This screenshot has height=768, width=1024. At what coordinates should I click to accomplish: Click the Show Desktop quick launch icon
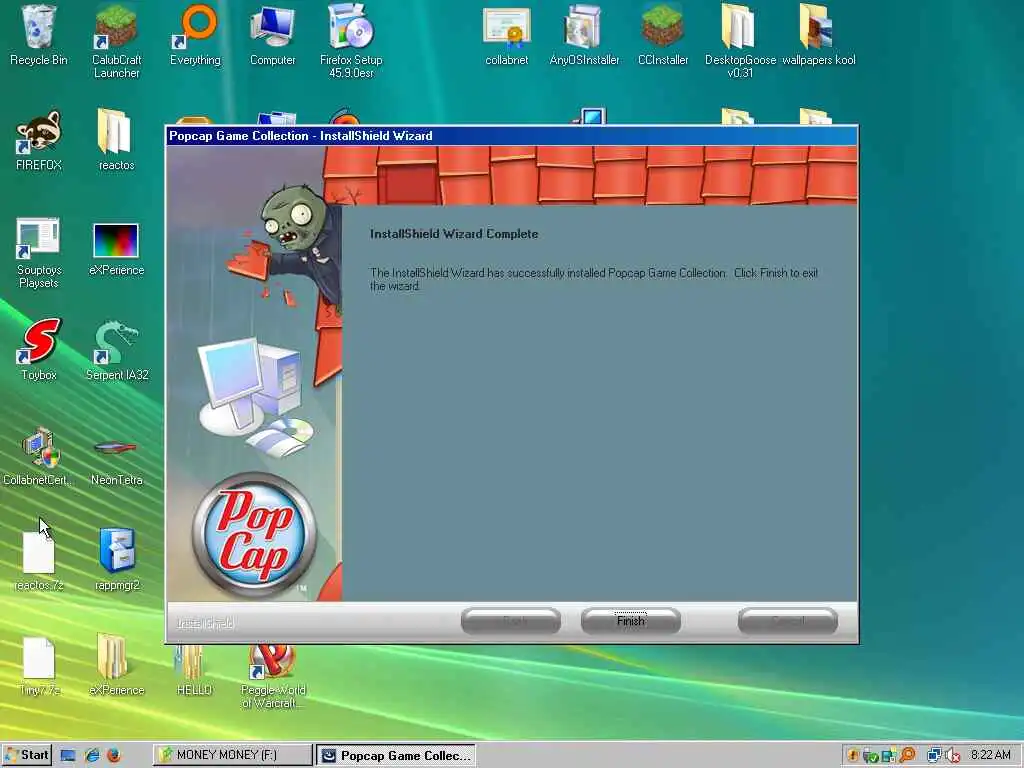pos(68,756)
